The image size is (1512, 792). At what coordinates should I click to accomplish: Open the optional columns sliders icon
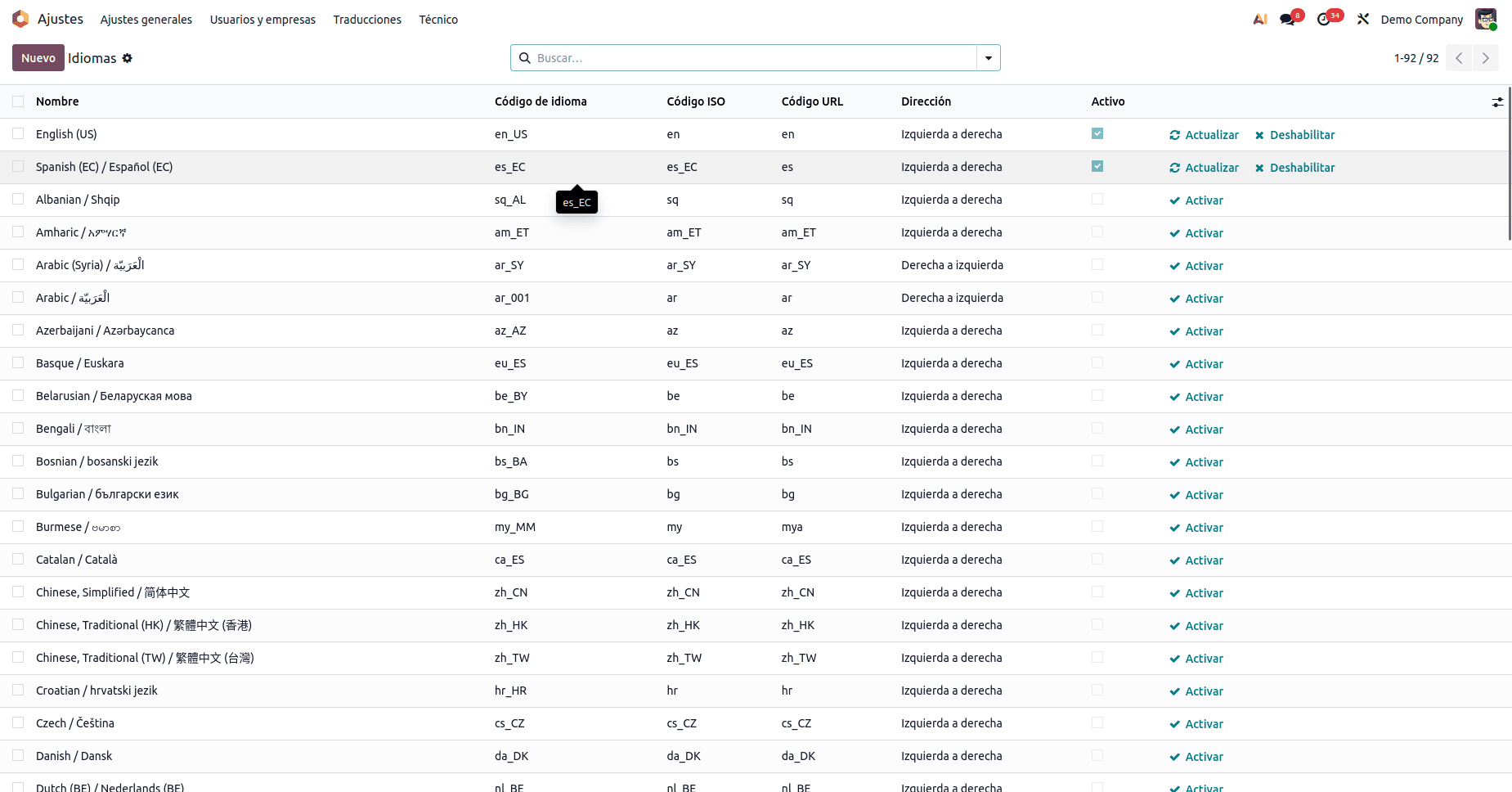pos(1498,101)
